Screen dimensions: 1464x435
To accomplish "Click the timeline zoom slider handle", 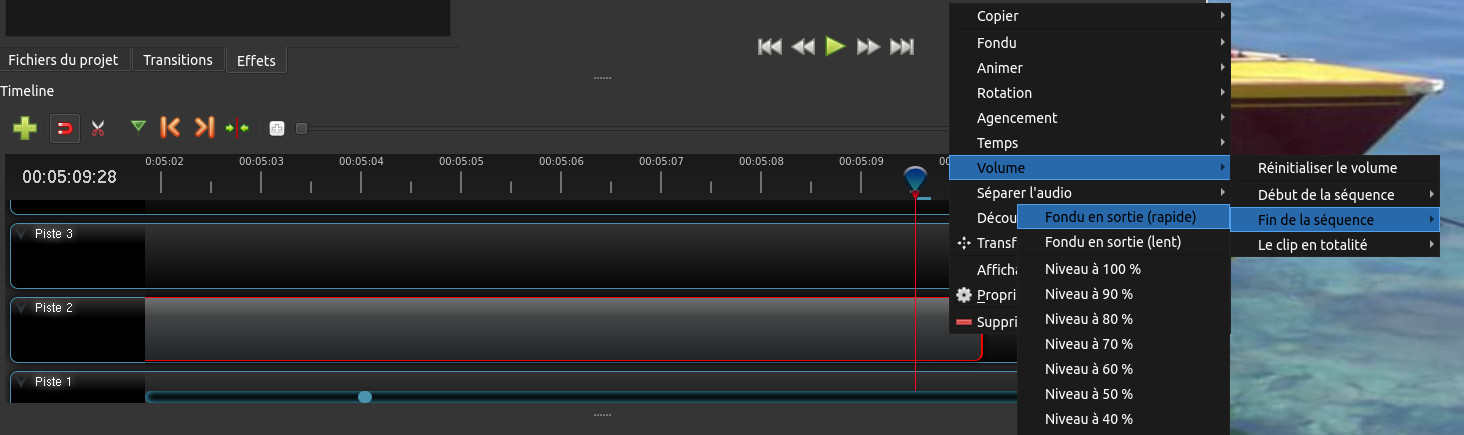I will 301,128.
